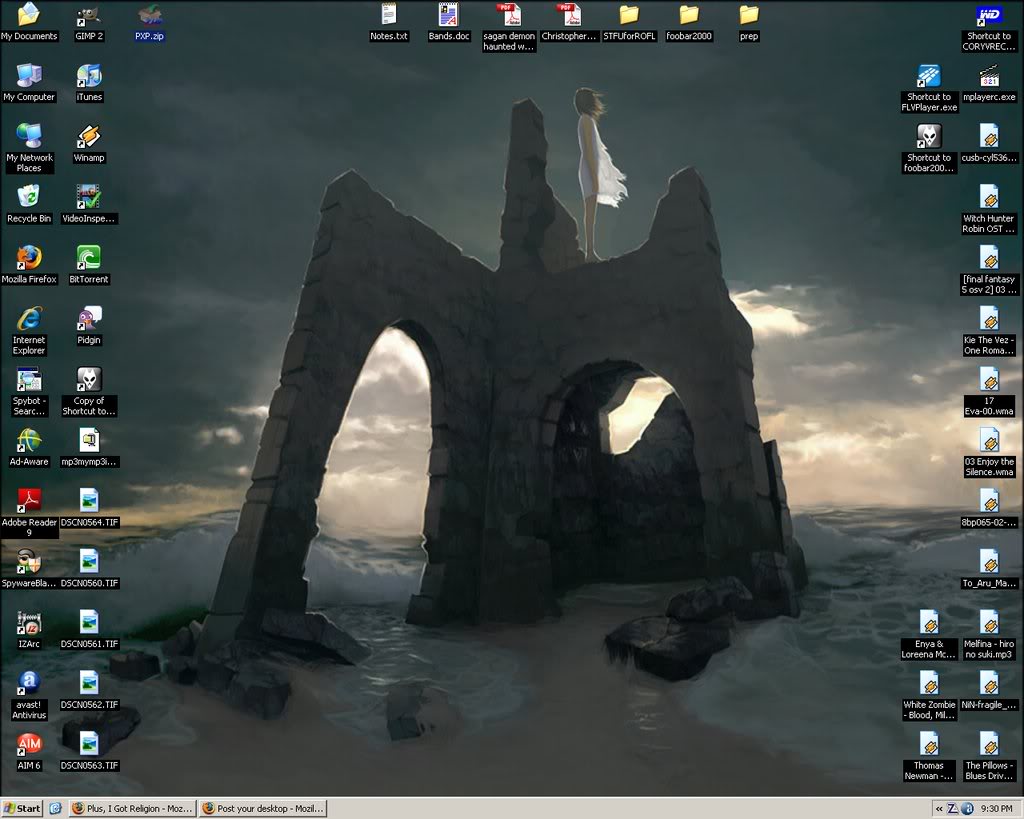Select the DSCN0564.TIF image file
This screenshot has height=819, width=1024.
coord(89,500)
